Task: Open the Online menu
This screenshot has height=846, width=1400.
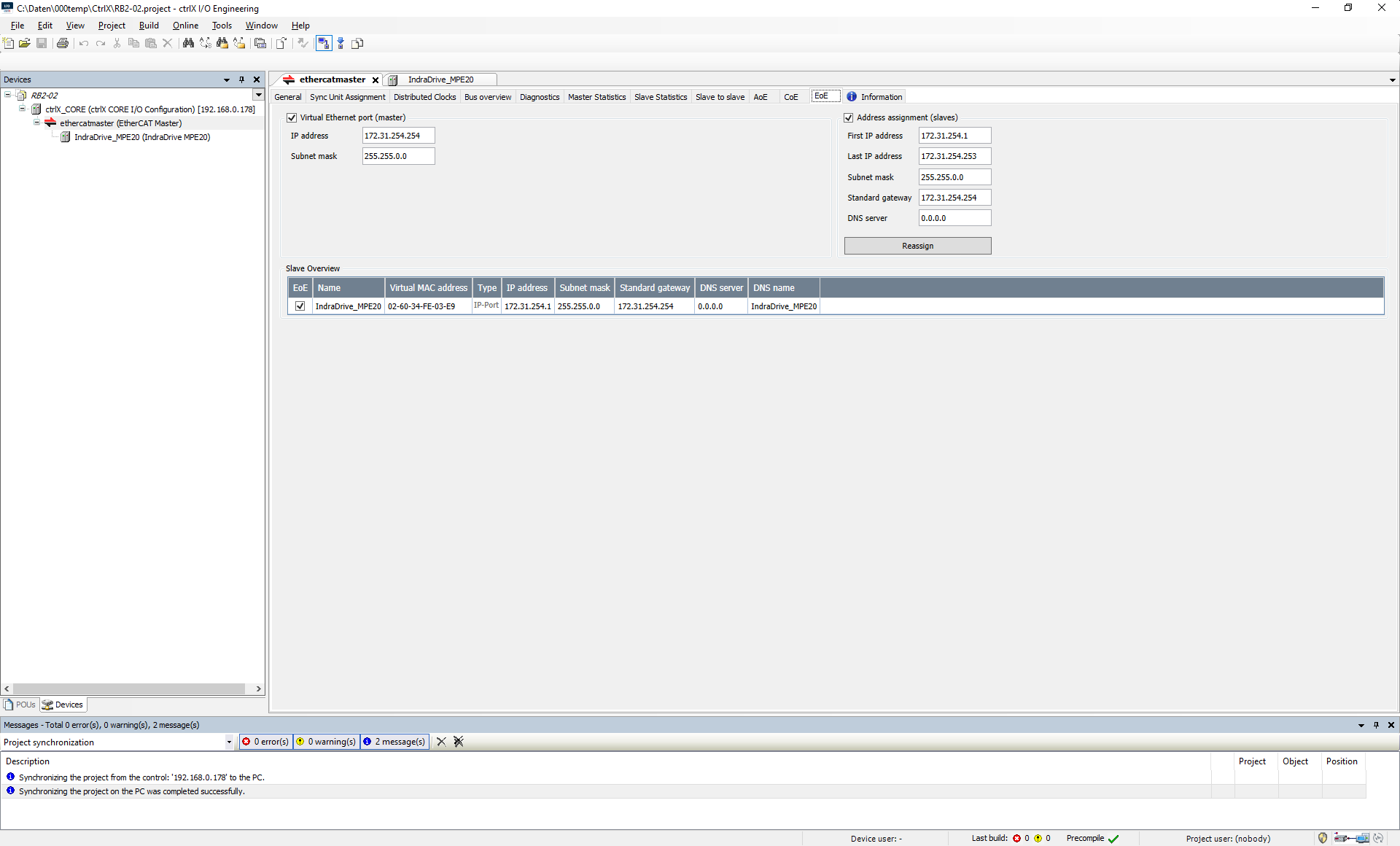Action: (185, 26)
